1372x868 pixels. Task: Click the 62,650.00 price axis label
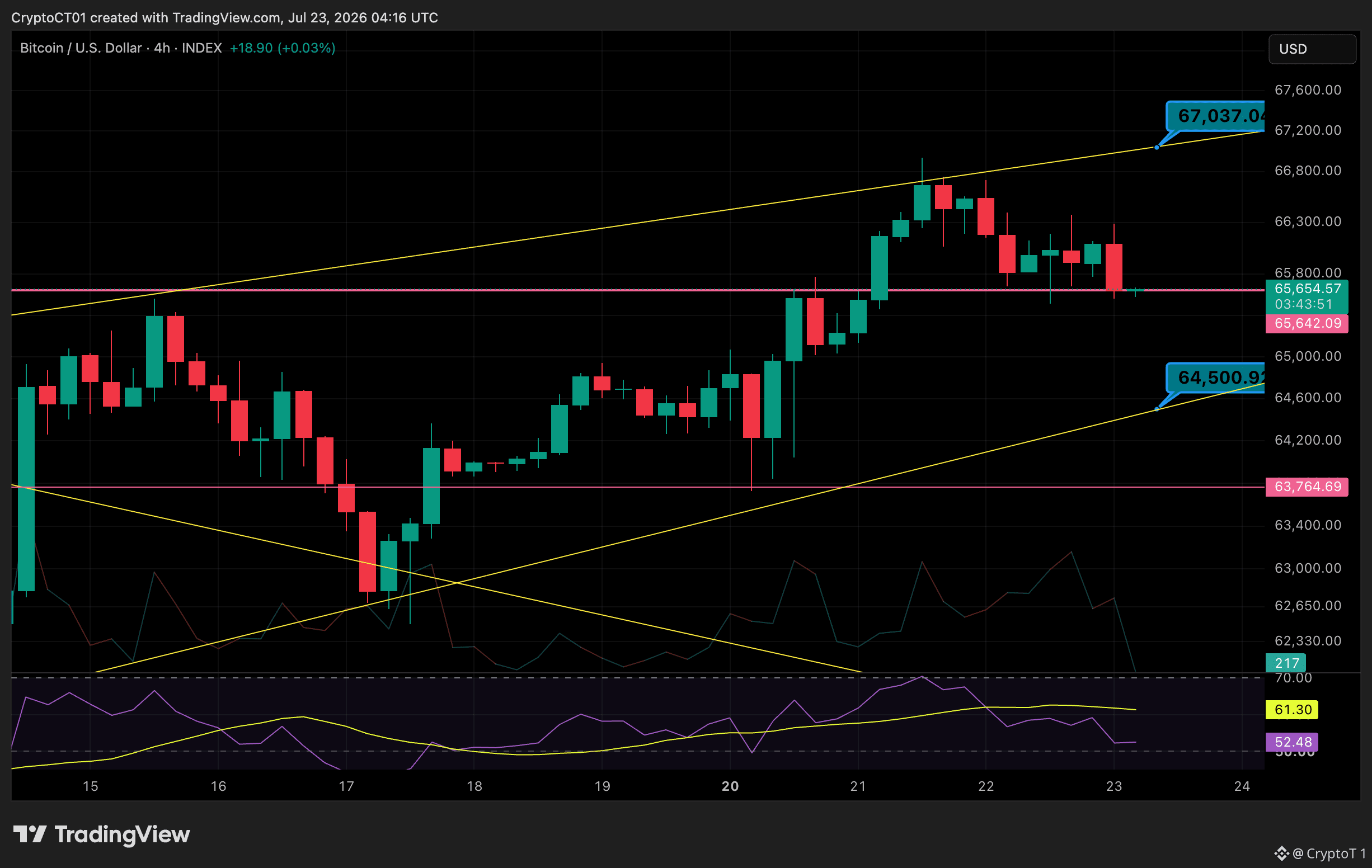[x=1308, y=606]
